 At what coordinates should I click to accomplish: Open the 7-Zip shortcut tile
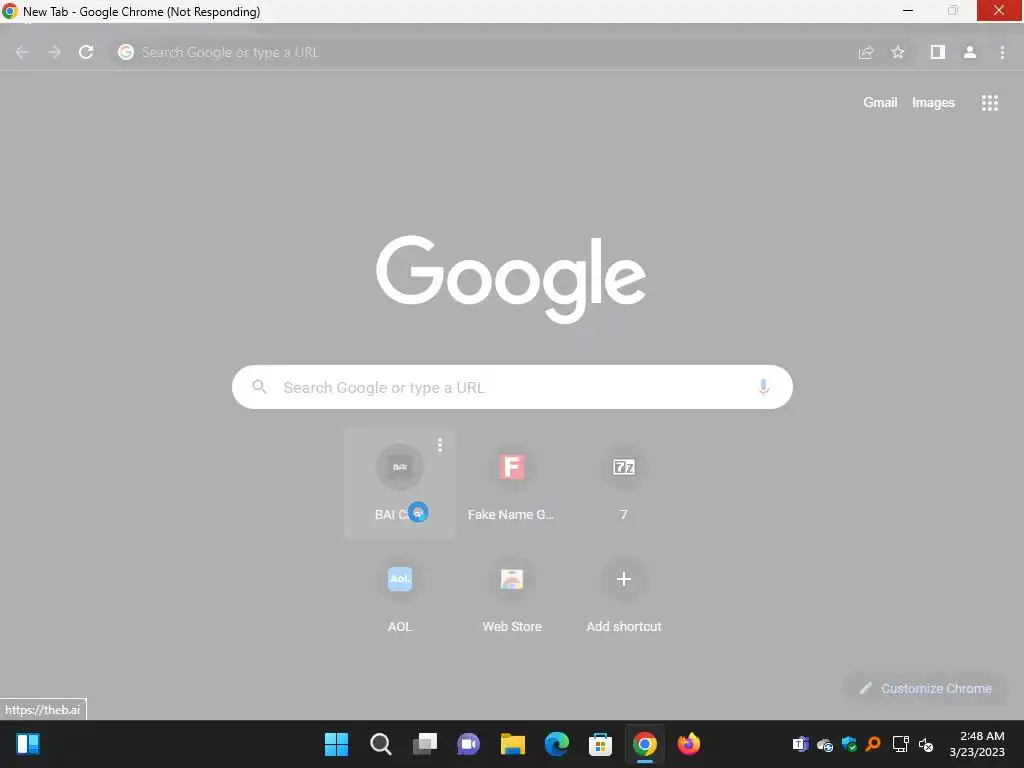[624, 483]
